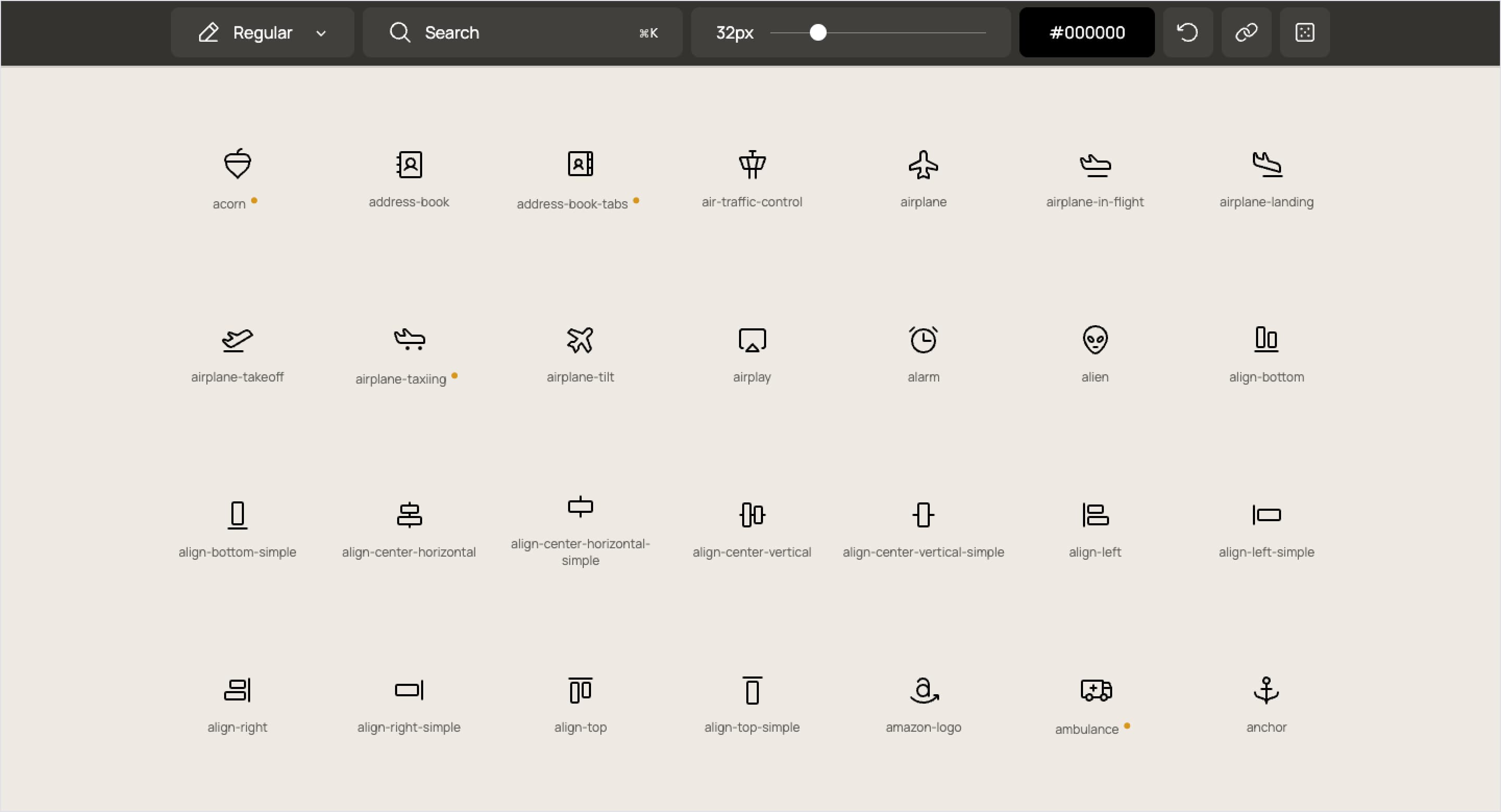This screenshot has width=1501, height=812.
Task: Choose the airplane-takeoff icon
Action: tap(237, 340)
